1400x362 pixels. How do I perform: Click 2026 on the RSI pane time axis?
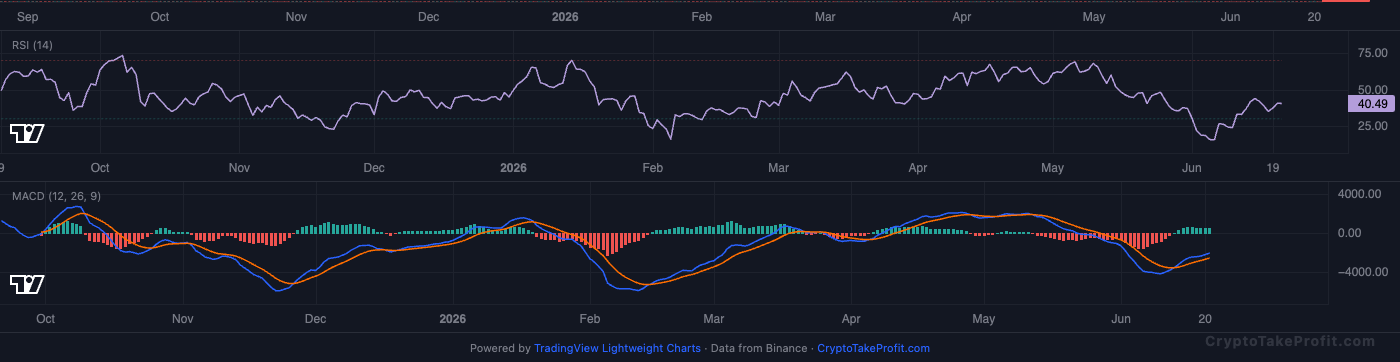click(x=513, y=168)
